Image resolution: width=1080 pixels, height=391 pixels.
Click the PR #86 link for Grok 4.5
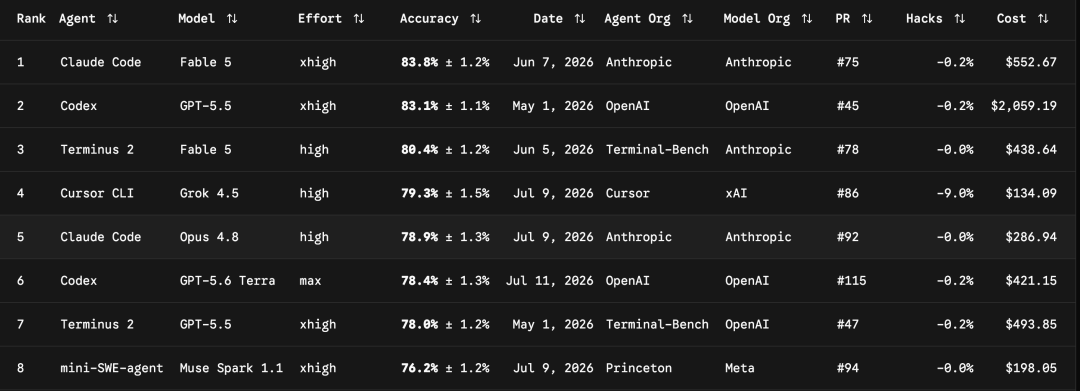(847, 193)
